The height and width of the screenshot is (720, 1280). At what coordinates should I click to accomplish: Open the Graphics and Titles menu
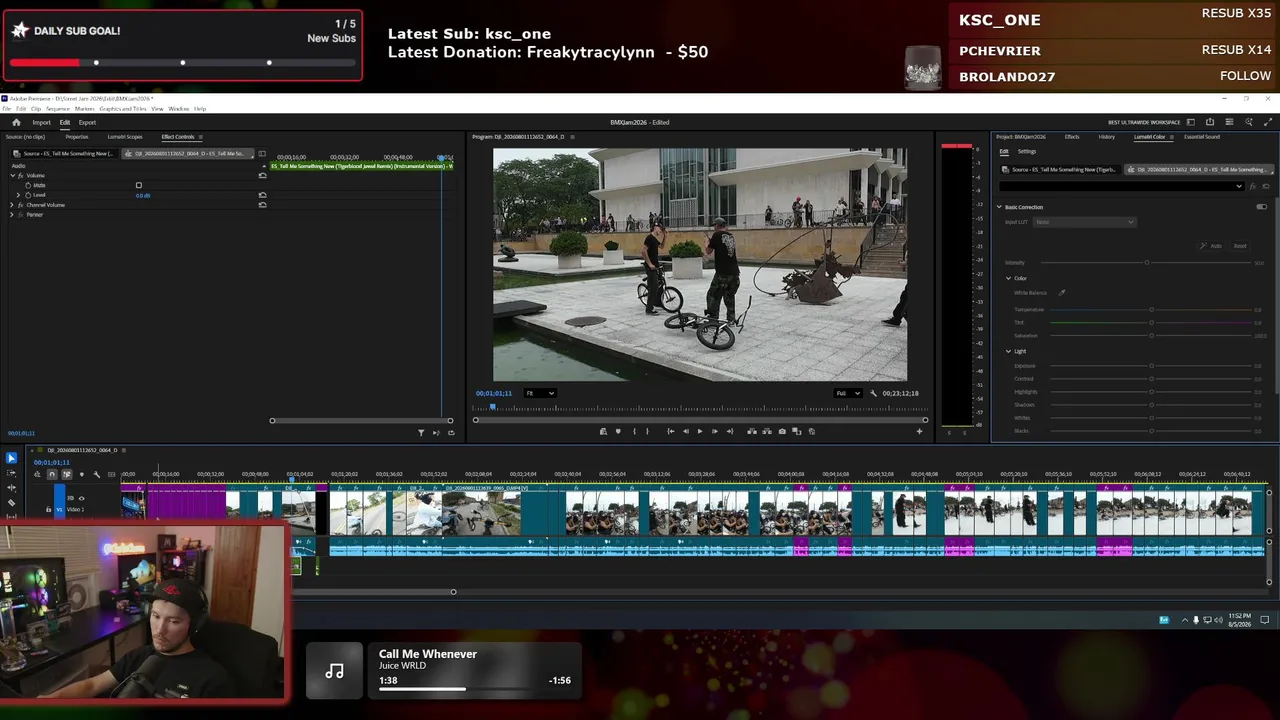click(124, 108)
